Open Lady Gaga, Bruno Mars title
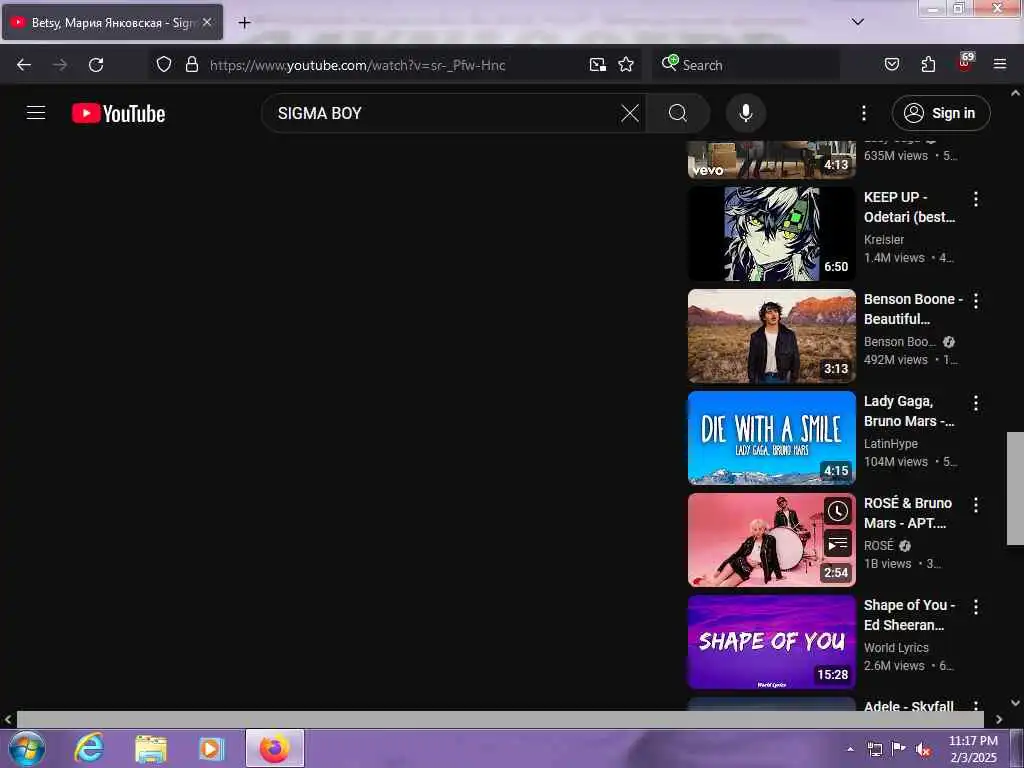Image resolution: width=1024 pixels, height=768 pixels. click(908, 411)
